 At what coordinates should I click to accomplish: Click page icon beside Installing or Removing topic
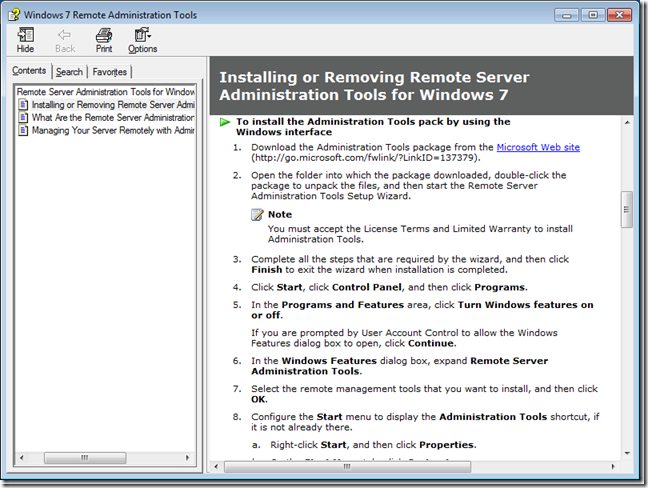click(23, 105)
